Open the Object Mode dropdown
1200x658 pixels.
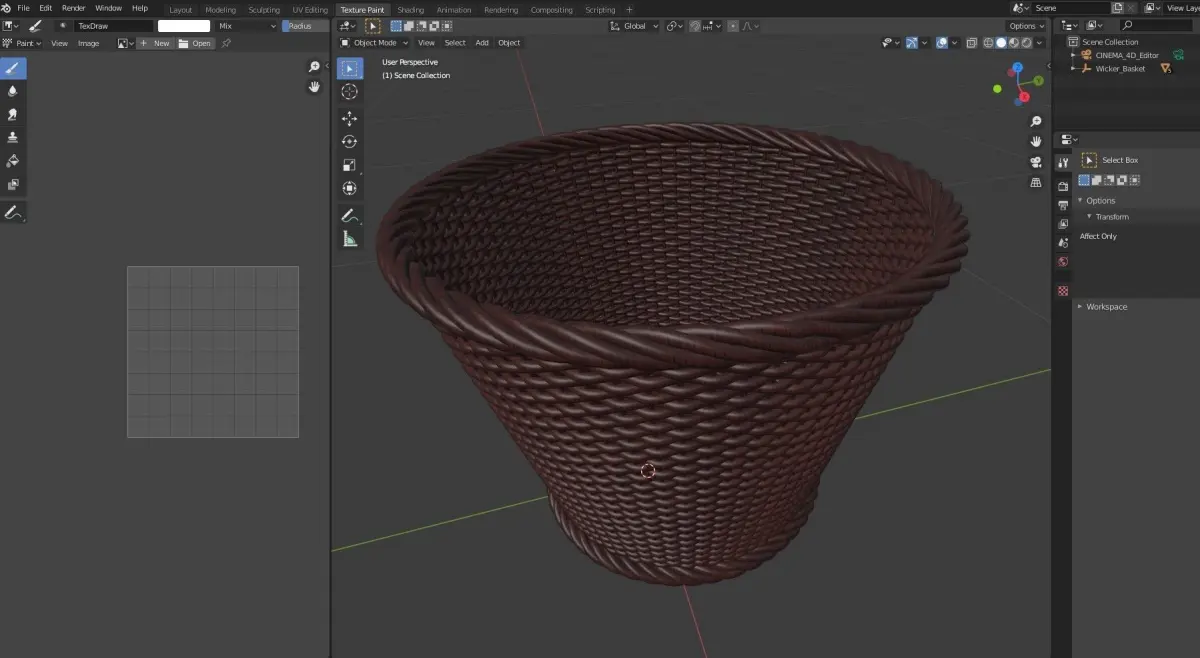(374, 43)
